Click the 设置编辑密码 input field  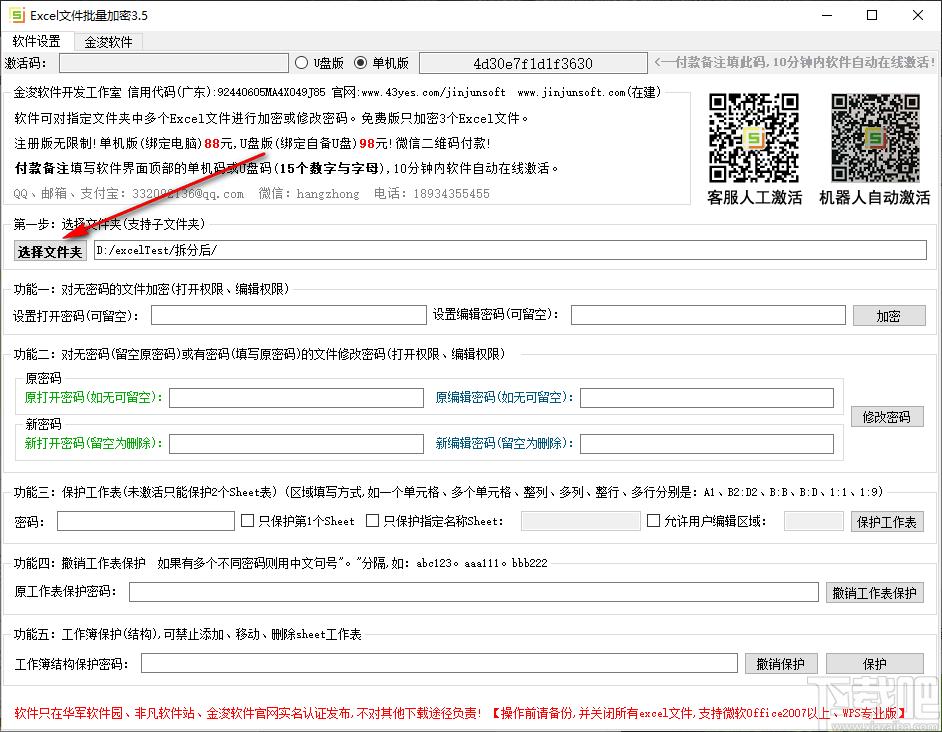(x=708, y=315)
